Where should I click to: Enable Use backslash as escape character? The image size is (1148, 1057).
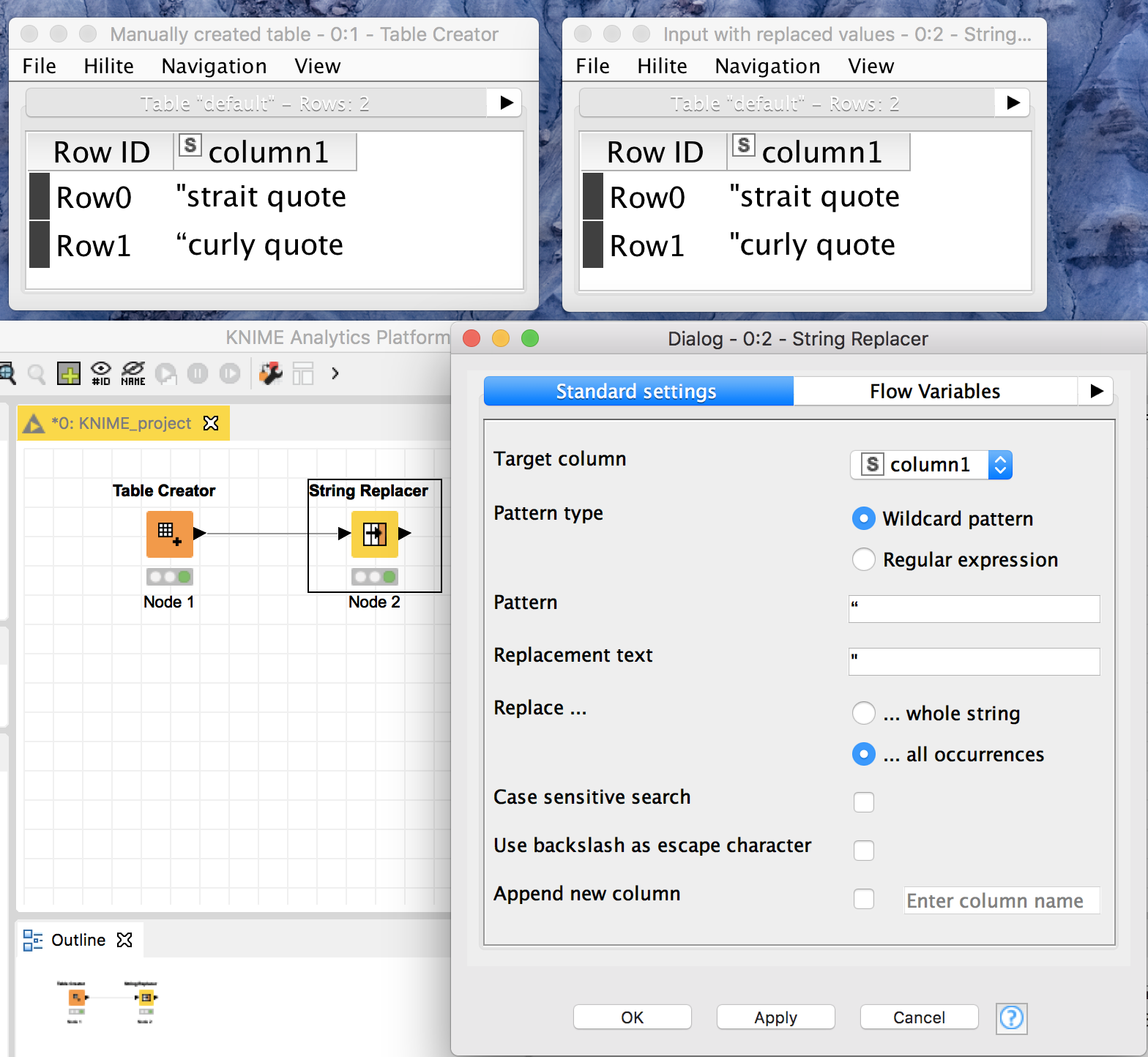864,851
